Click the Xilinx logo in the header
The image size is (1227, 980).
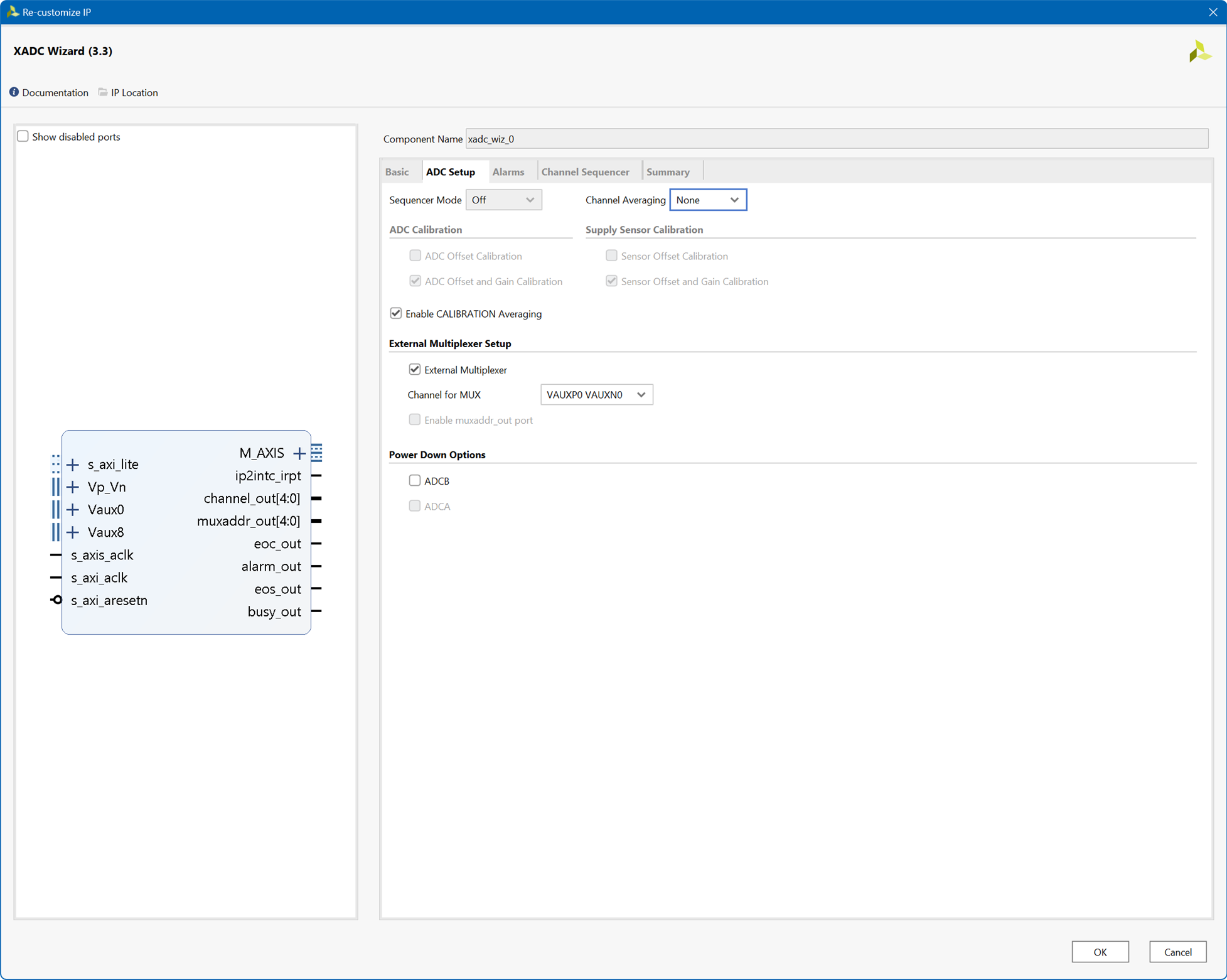coord(1199,51)
